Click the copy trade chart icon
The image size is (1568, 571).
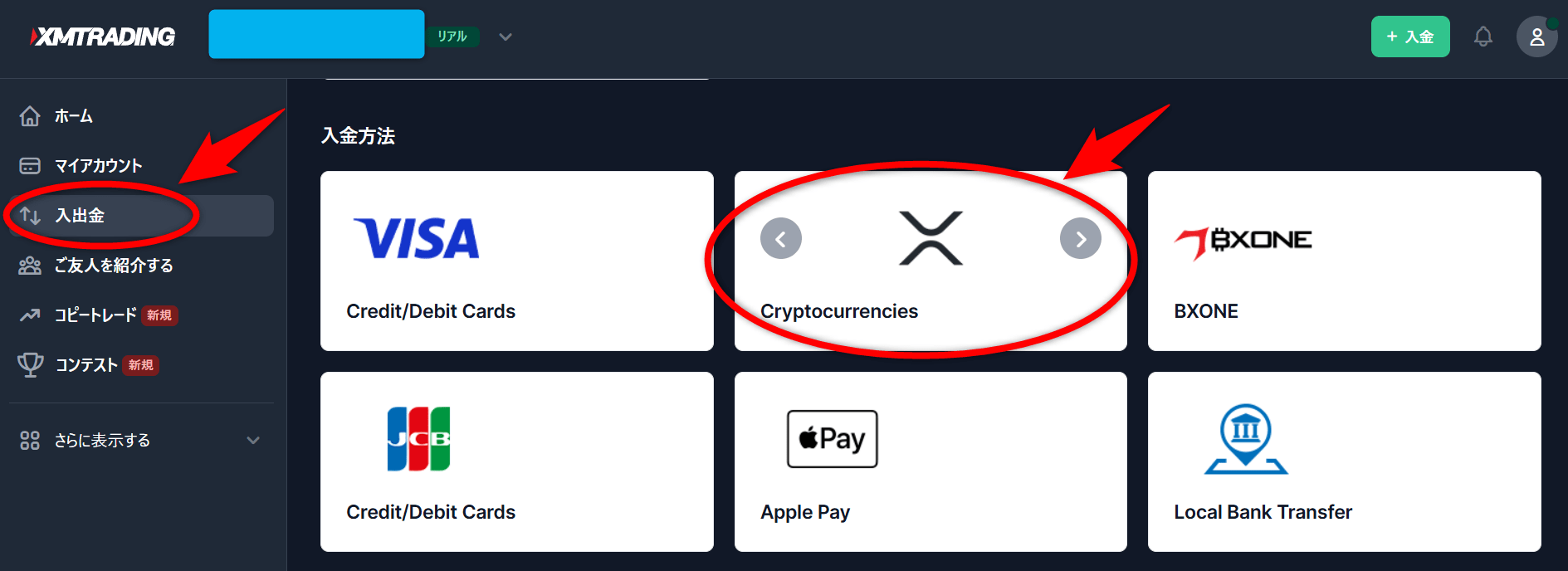click(30, 315)
